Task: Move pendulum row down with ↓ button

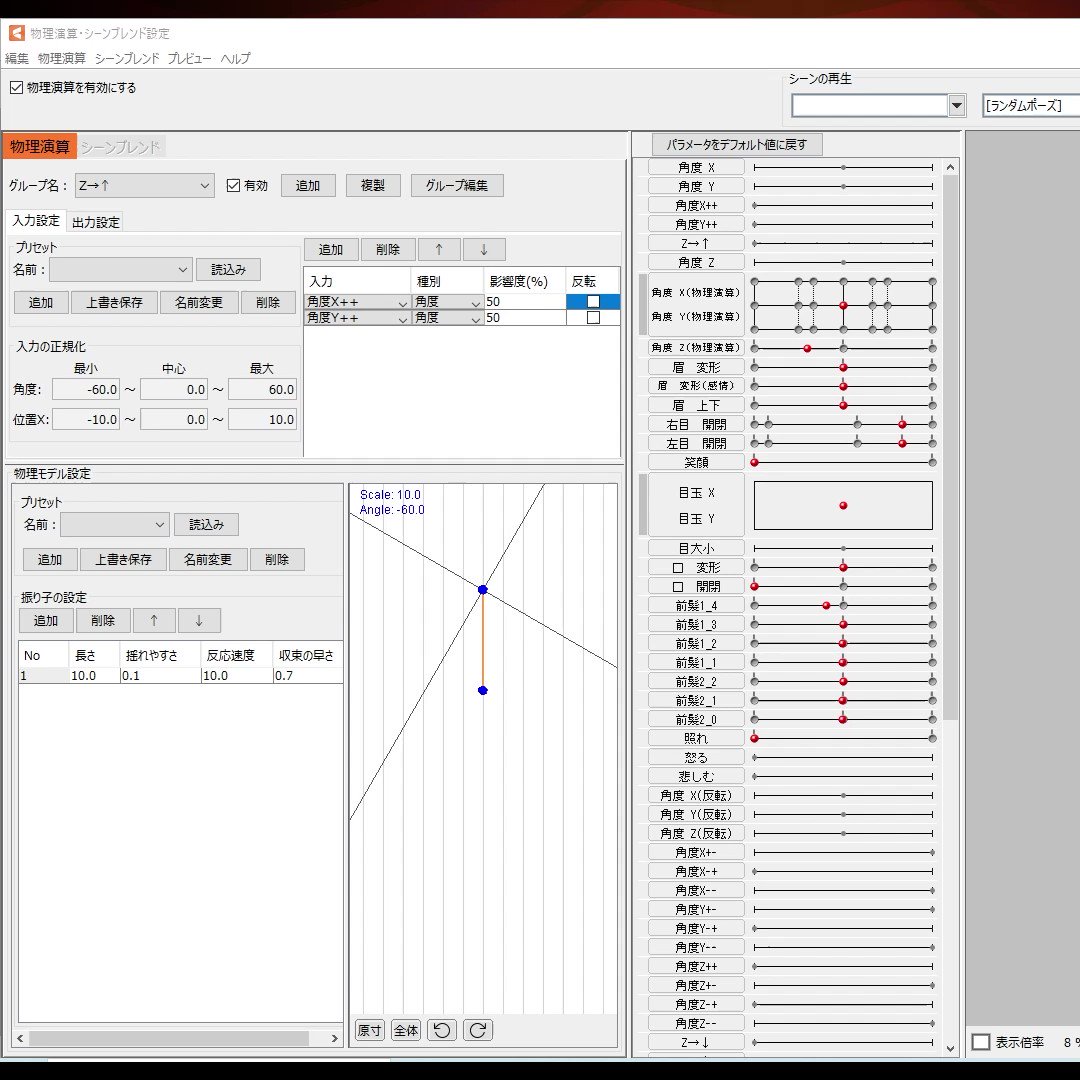Action: coord(199,621)
